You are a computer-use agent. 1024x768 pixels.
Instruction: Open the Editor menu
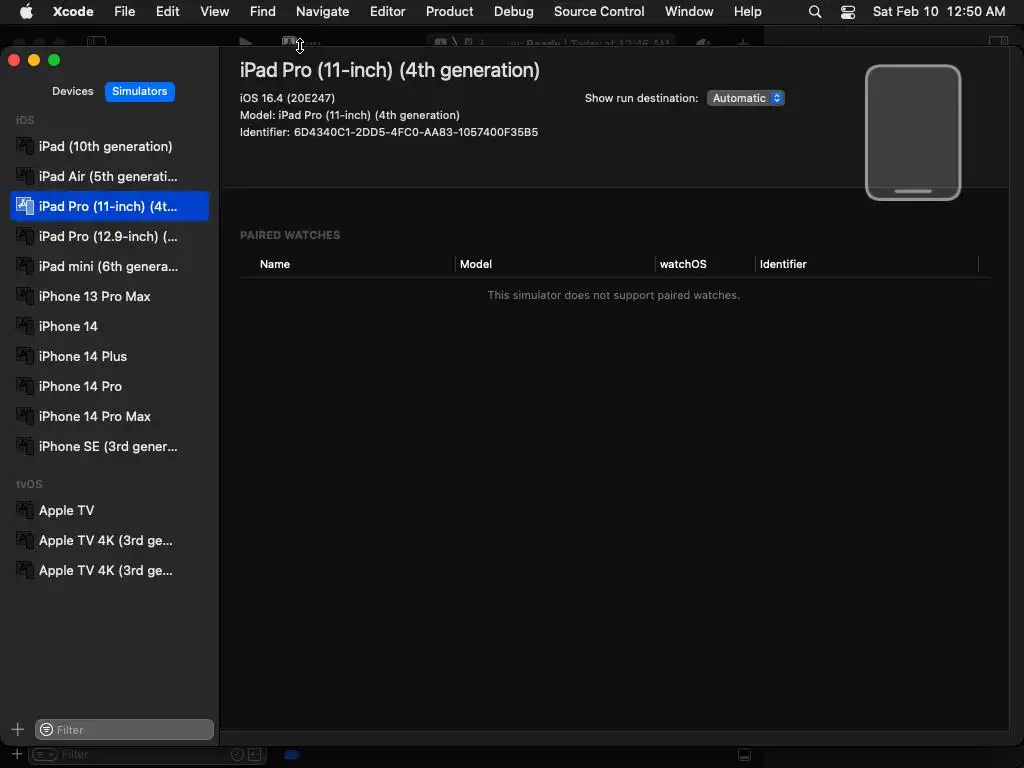coord(387,11)
